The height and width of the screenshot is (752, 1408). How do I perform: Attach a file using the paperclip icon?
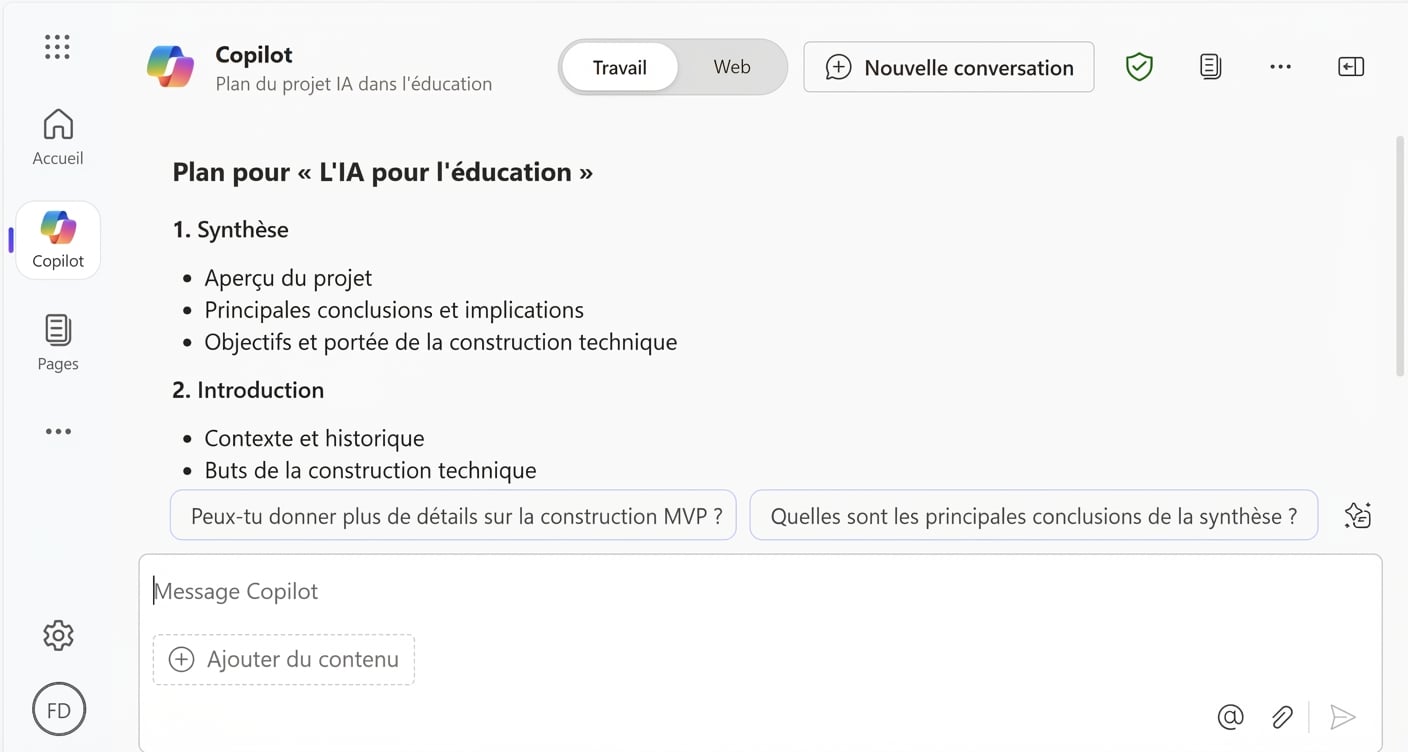1282,717
